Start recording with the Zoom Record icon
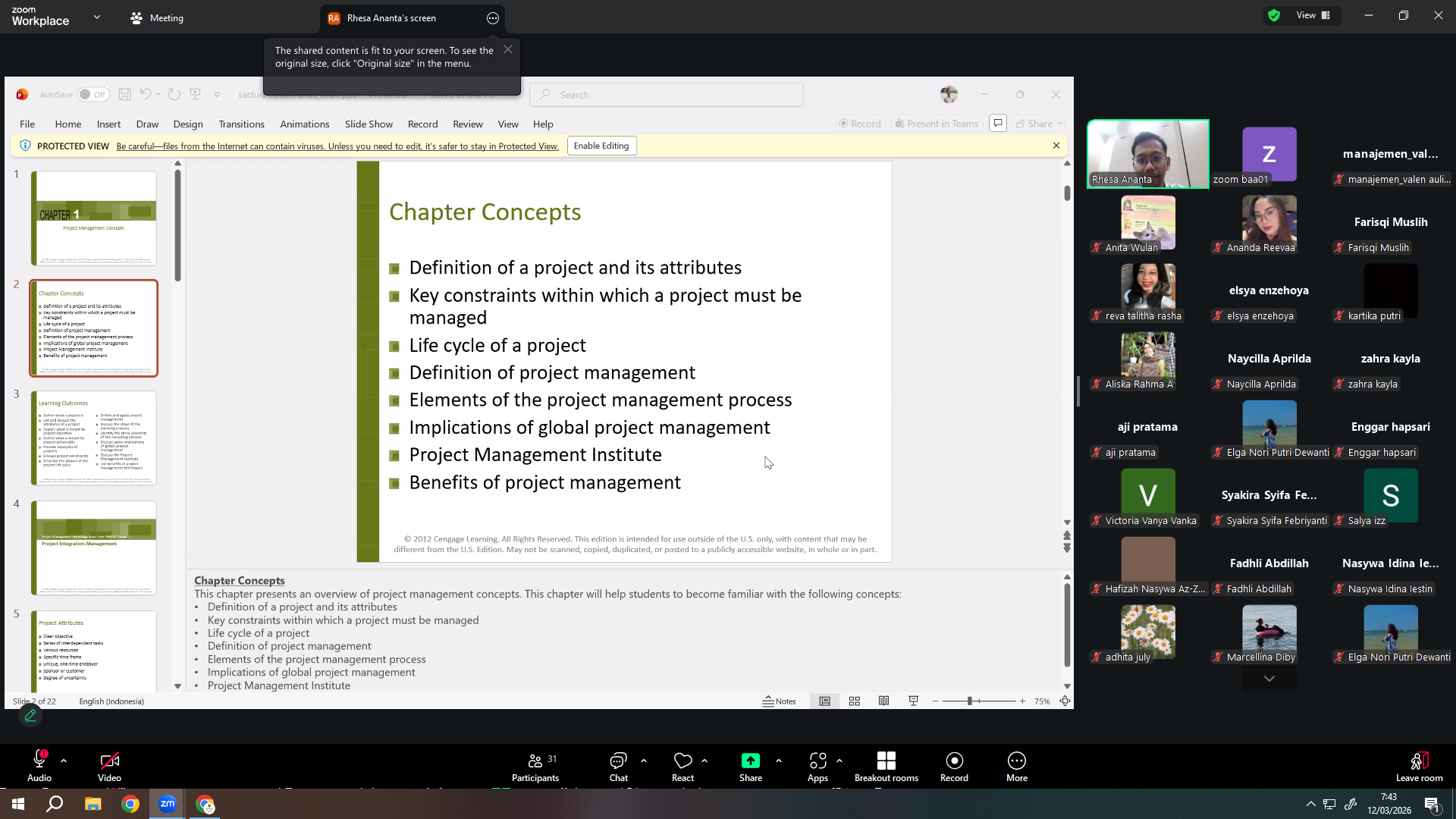This screenshot has width=1456, height=819. click(954, 760)
